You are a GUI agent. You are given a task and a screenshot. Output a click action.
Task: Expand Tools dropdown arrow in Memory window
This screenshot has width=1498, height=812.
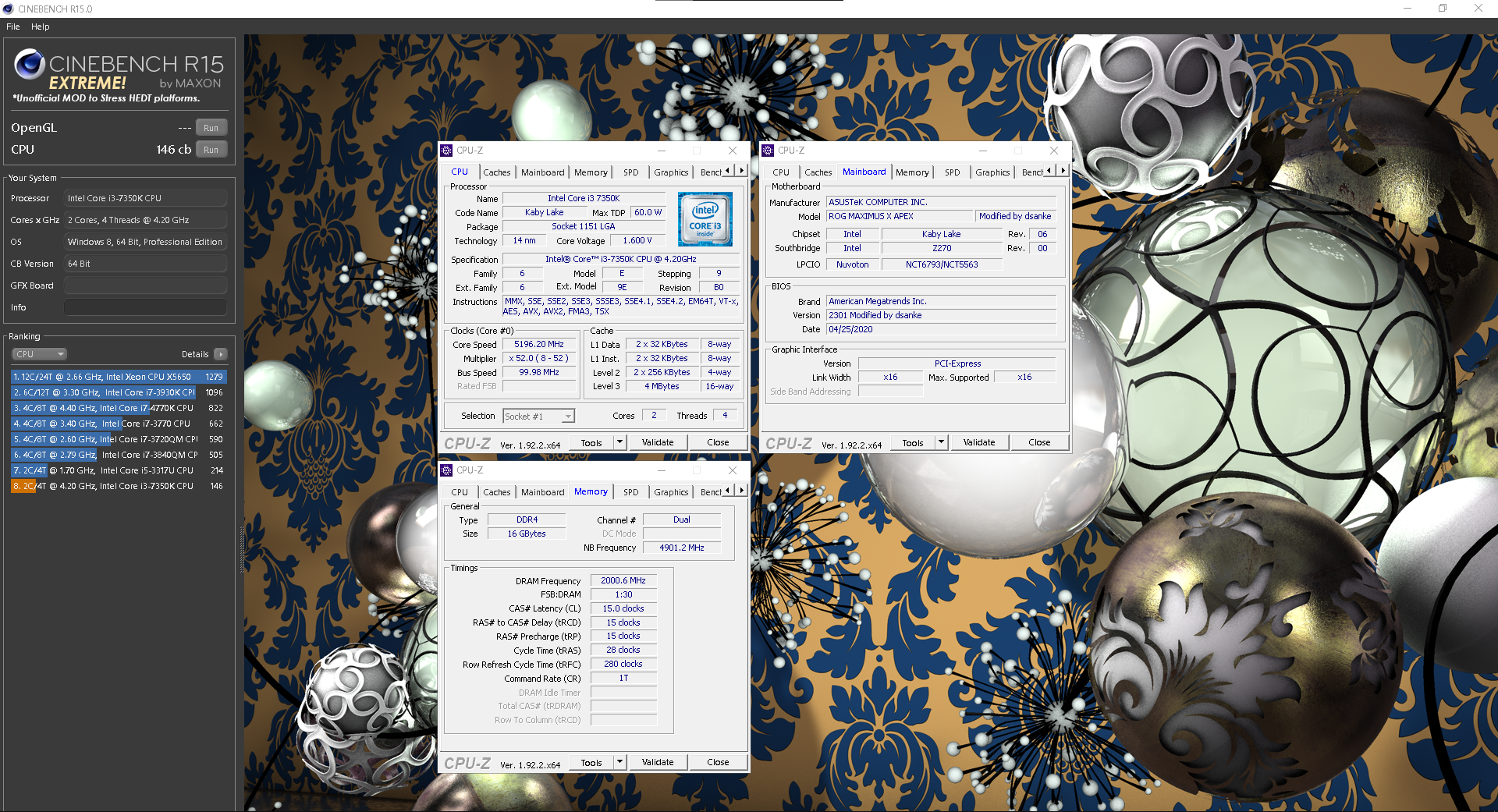click(x=620, y=762)
